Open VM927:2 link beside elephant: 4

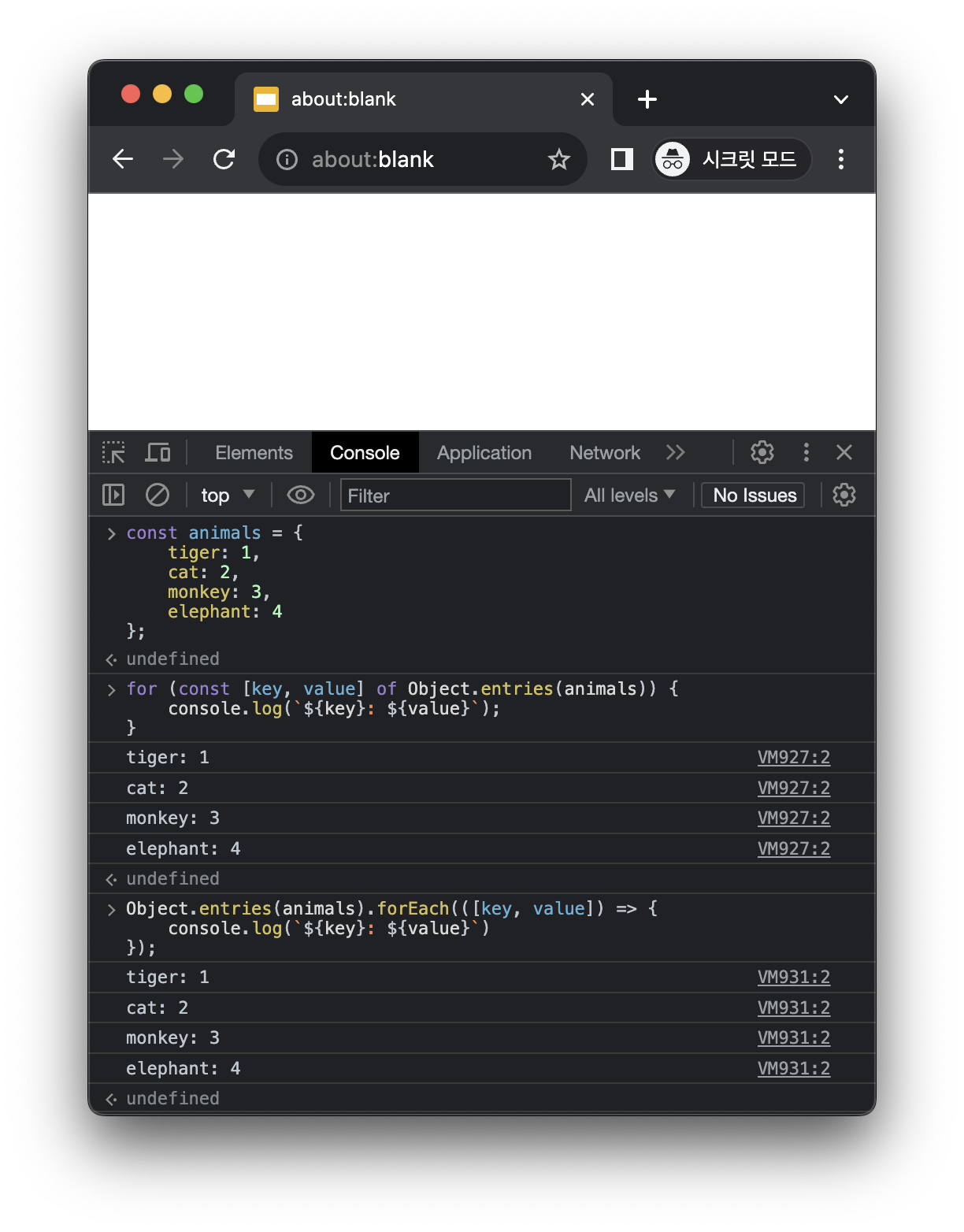[x=793, y=849]
